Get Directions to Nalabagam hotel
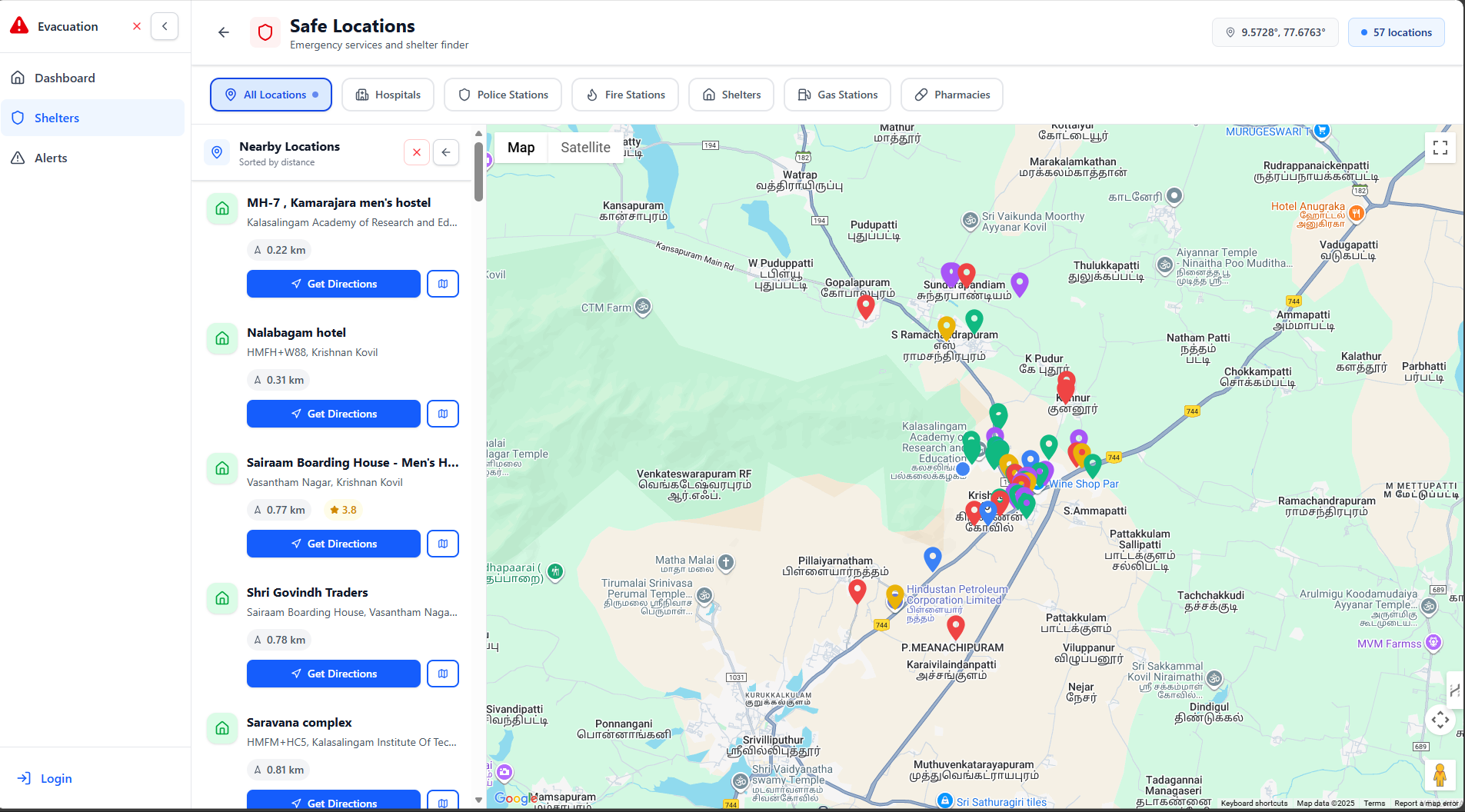The height and width of the screenshot is (812, 1465). [334, 414]
